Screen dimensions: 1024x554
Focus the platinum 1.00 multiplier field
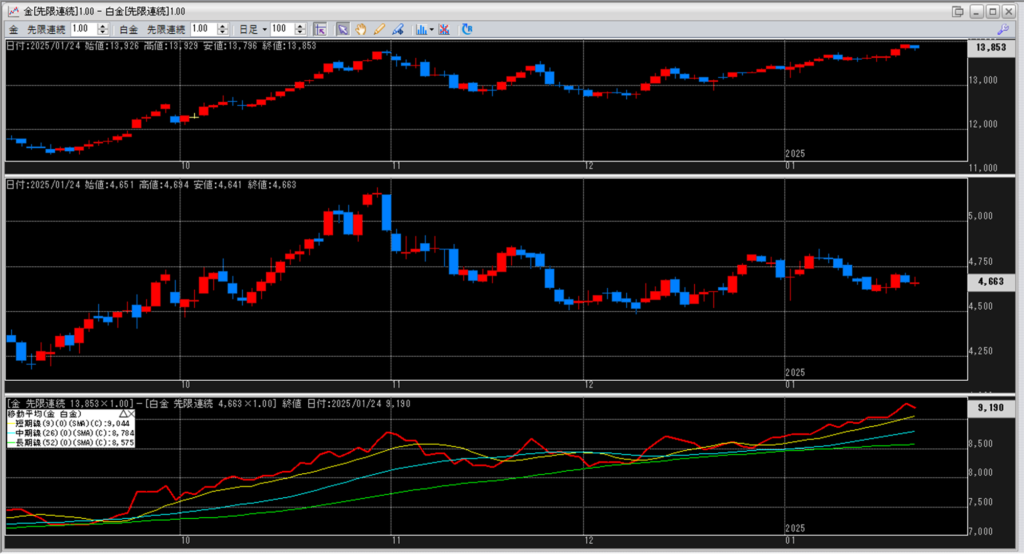coord(204,29)
